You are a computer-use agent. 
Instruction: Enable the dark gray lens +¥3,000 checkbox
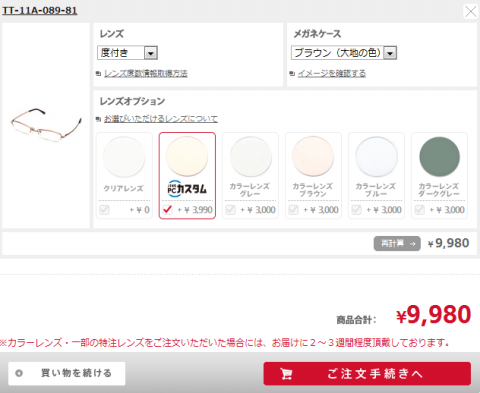pyautogui.click(x=420, y=210)
